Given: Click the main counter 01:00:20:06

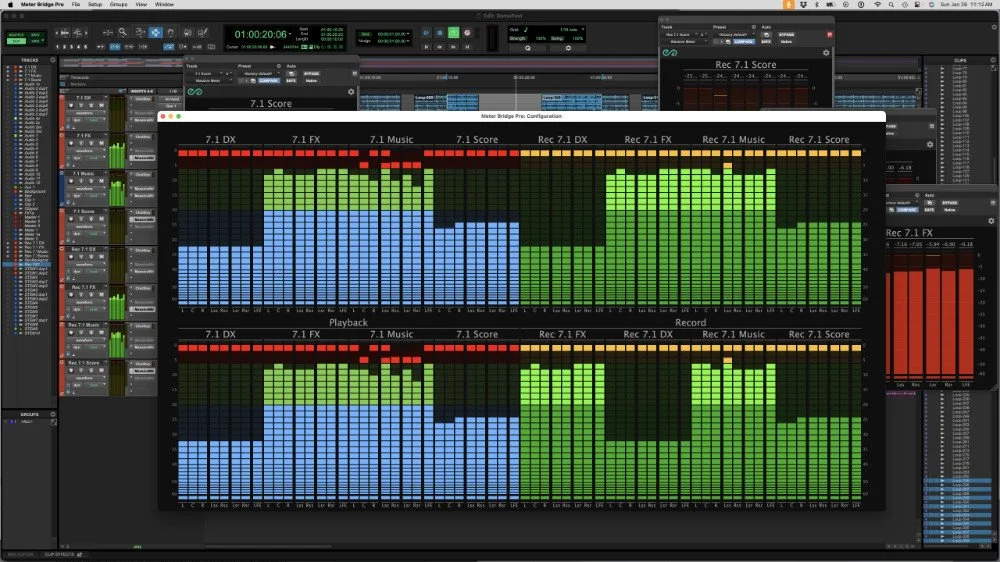Looking at the screenshot, I should point(260,34).
